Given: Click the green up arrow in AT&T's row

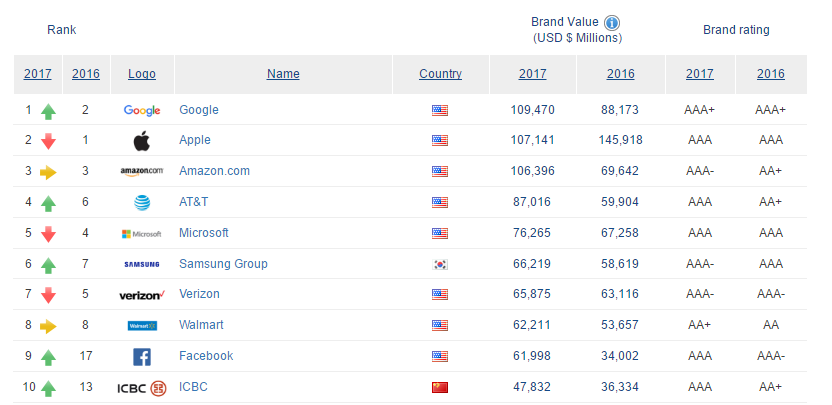Looking at the screenshot, I should pyautogui.click(x=48, y=204).
